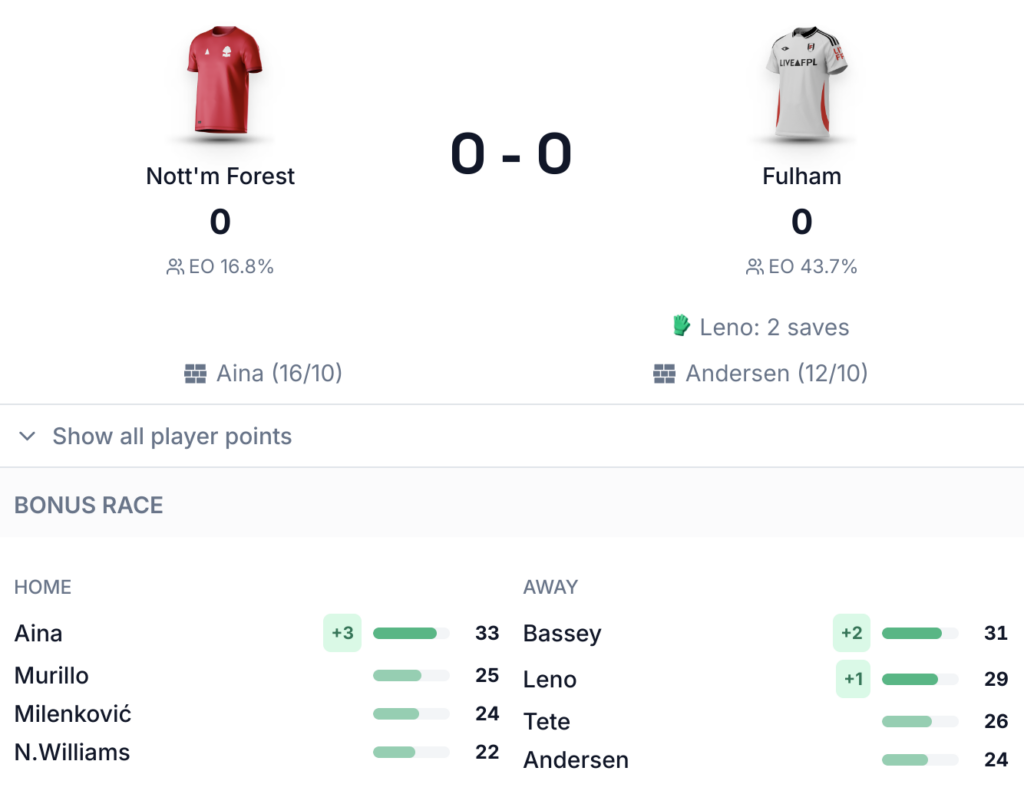Click Aina's bonus progress bar
This screenshot has height=794, width=1024.
[411, 633]
